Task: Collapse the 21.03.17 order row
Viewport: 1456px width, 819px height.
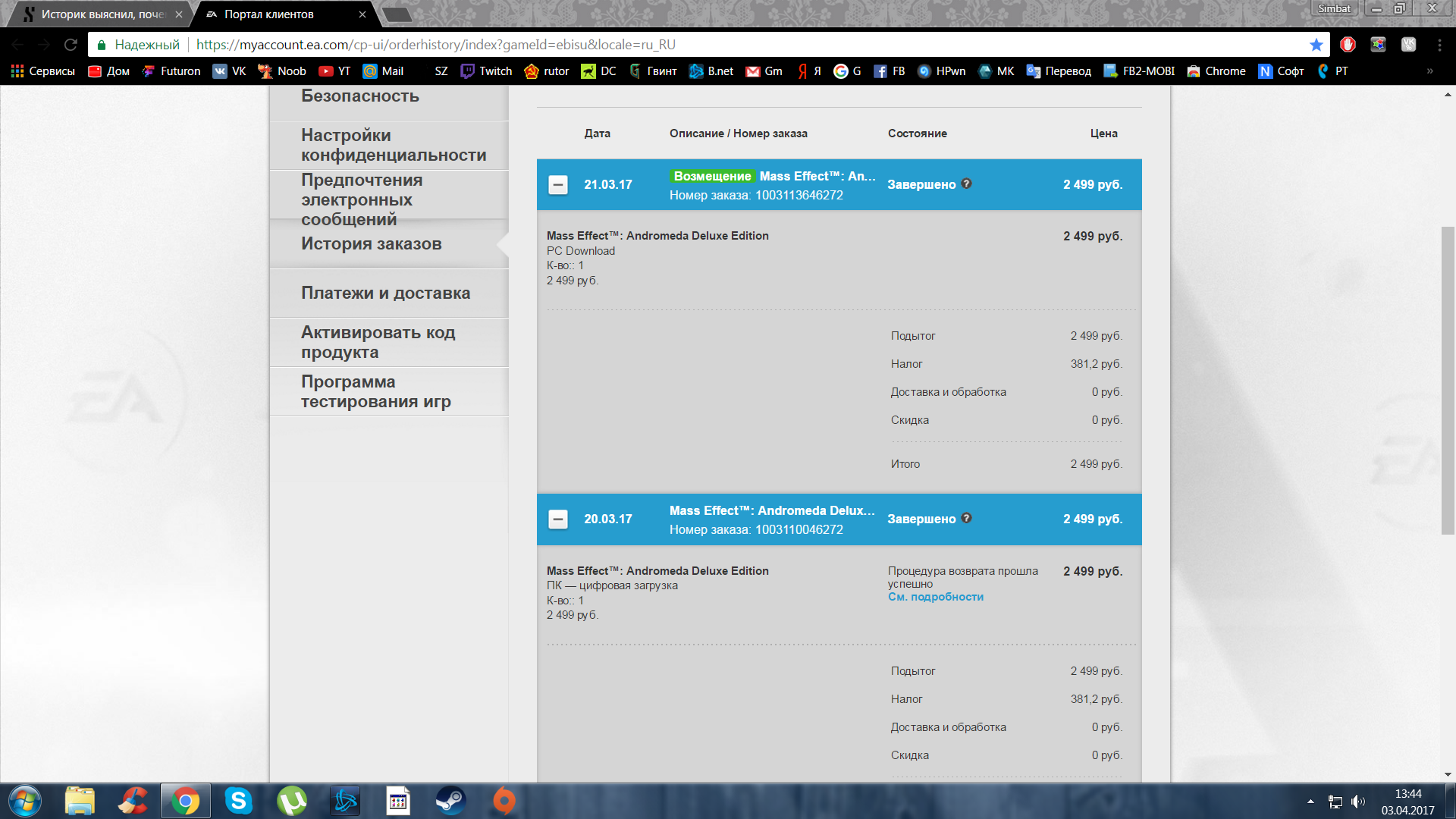Action: (x=557, y=184)
